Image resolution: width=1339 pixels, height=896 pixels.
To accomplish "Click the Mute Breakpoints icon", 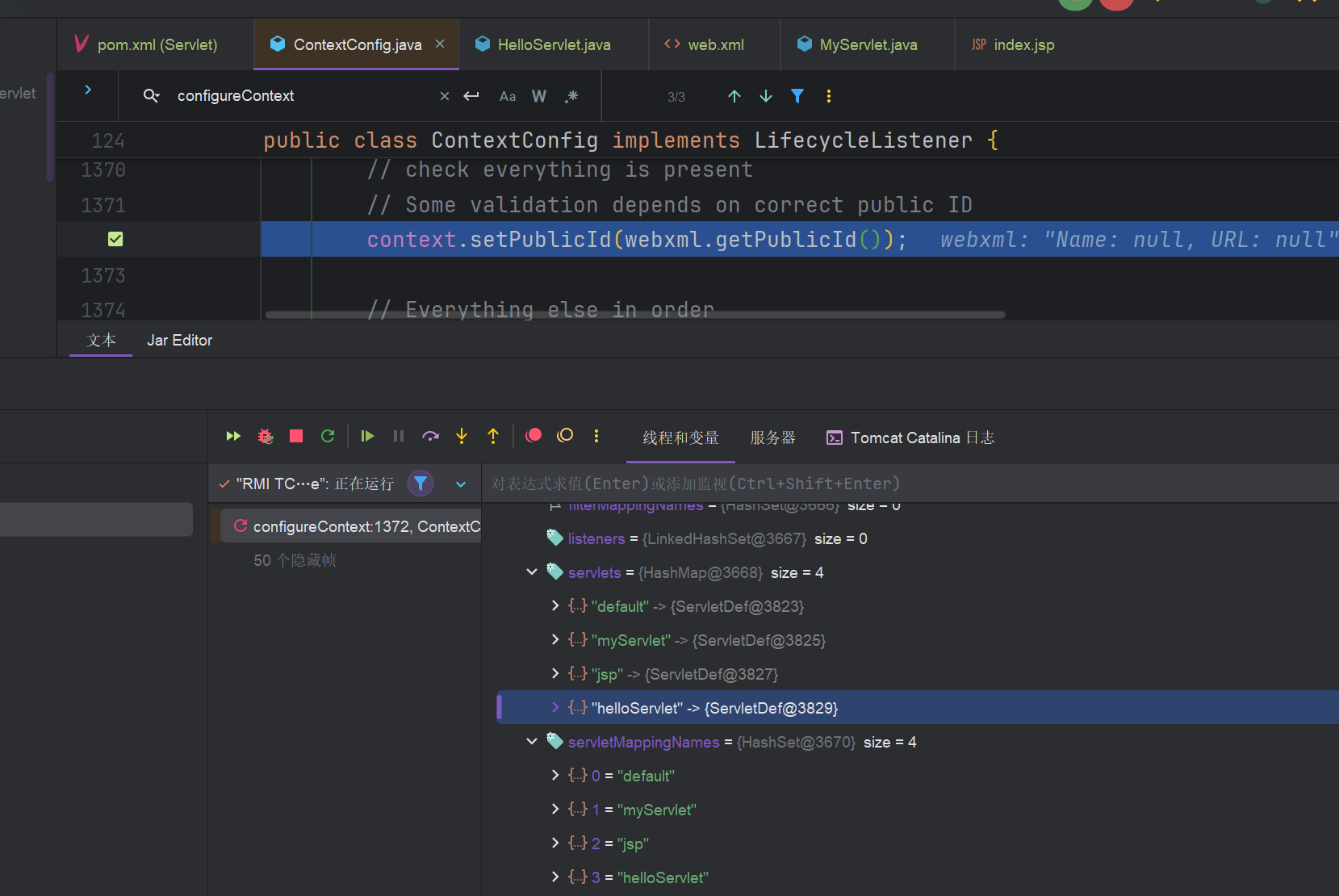I will [565, 436].
